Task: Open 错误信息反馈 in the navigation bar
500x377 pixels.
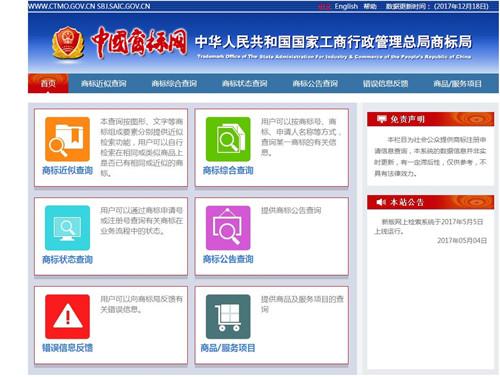Action: click(386, 83)
